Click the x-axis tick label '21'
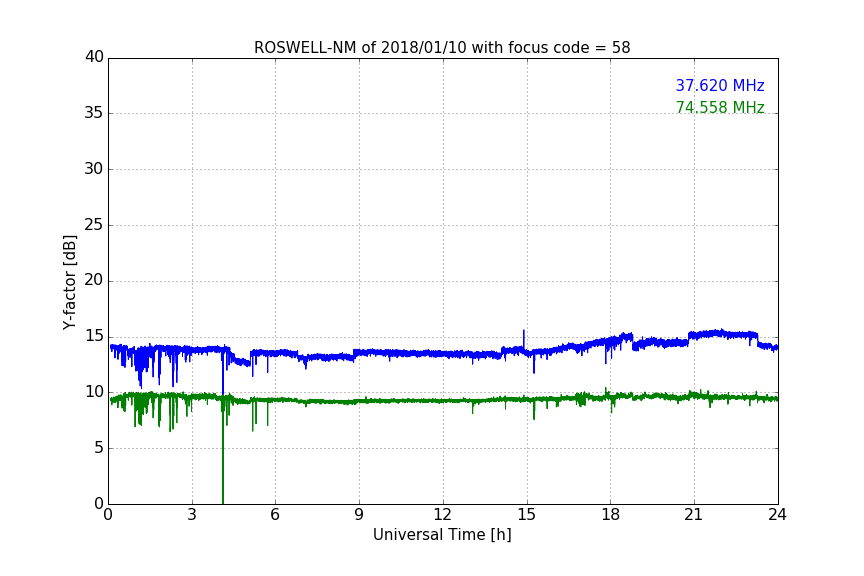The image size is (864, 576). click(x=693, y=515)
